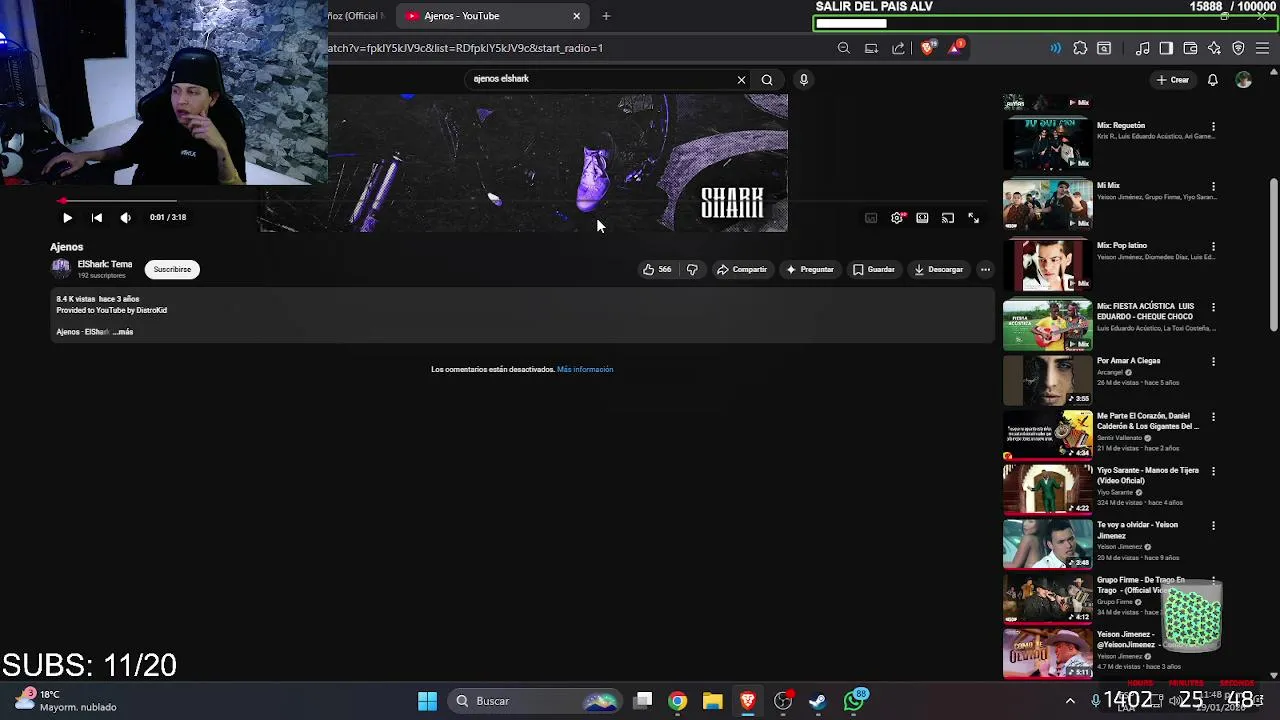Open Mix: Pop latino title
This screenshot has width=1280, height=720.
point(1121,245)
